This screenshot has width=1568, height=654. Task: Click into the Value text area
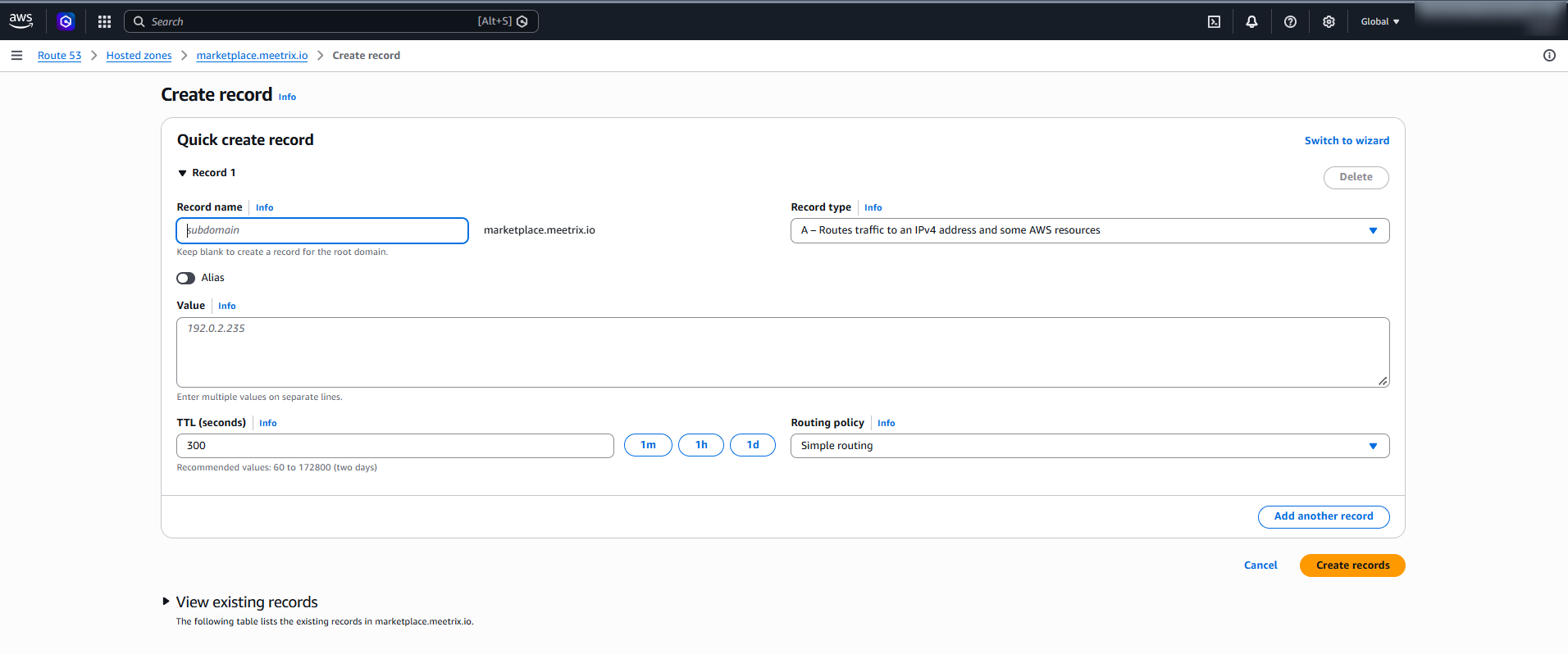click(783, 352)
